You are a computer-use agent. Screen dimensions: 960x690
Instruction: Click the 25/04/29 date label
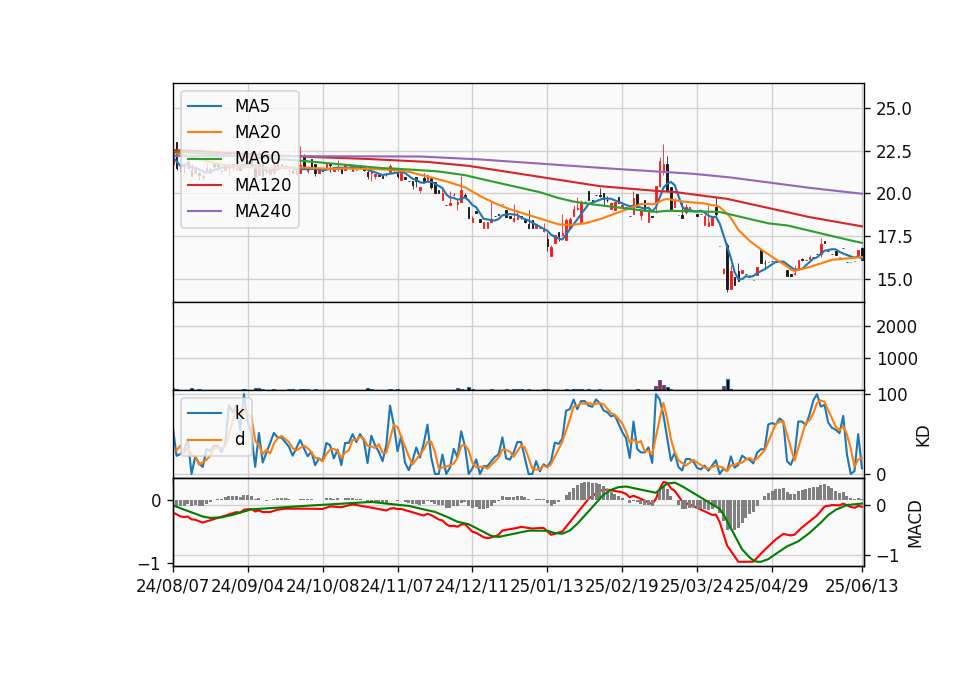point(771,586)
